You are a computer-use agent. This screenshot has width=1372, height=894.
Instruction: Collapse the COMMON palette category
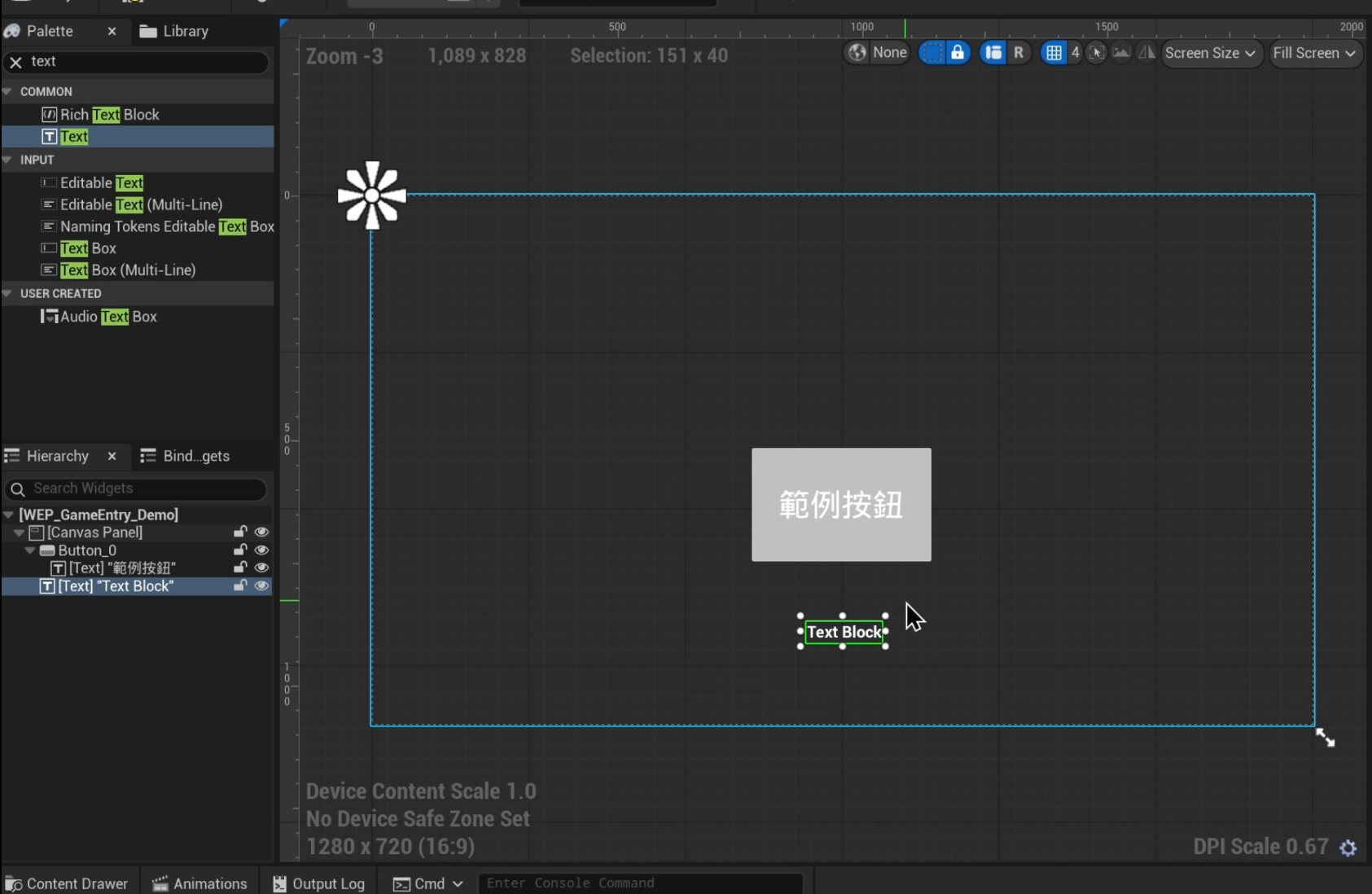8,91
